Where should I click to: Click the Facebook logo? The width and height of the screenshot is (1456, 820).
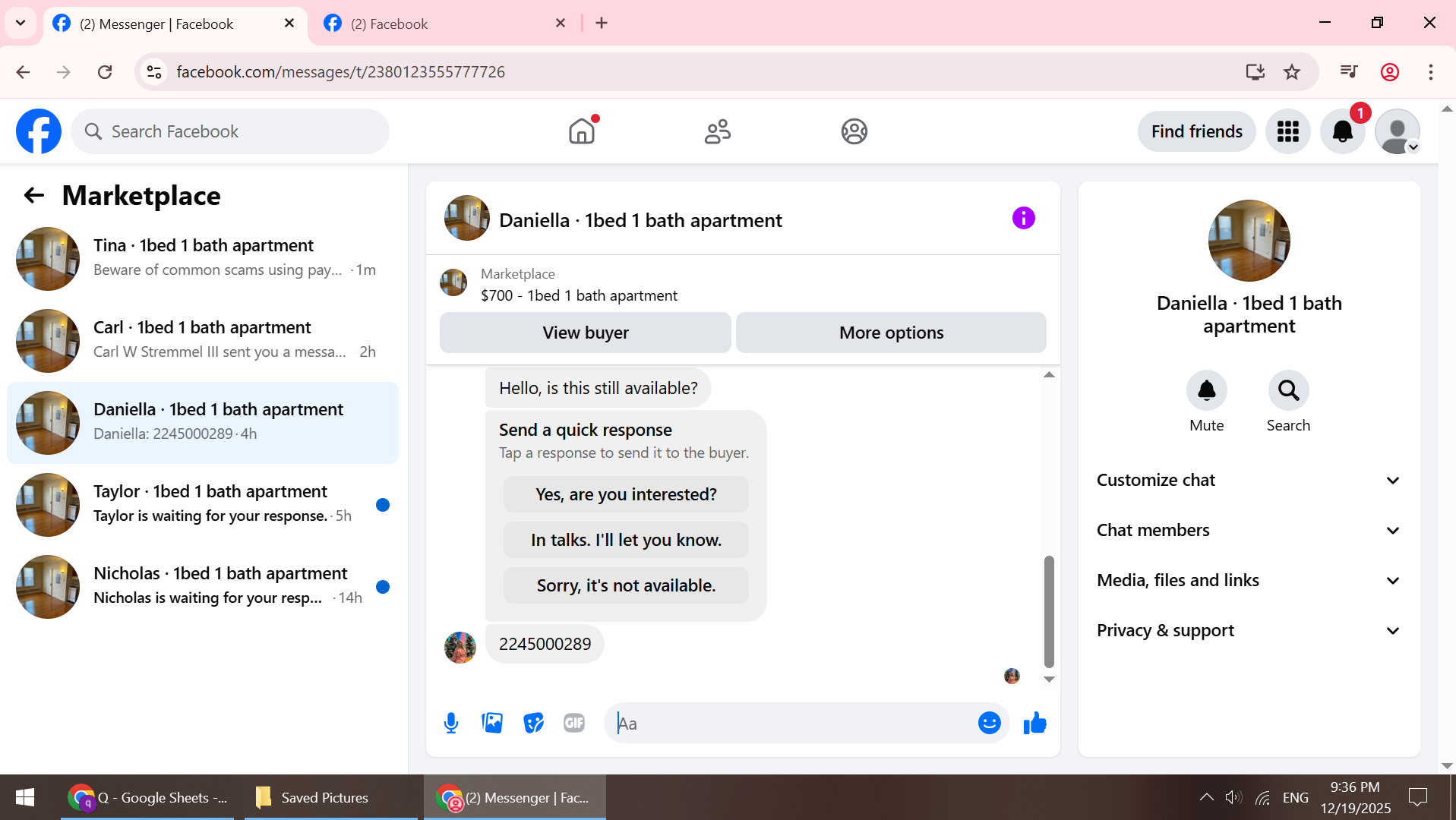point(39,131)
